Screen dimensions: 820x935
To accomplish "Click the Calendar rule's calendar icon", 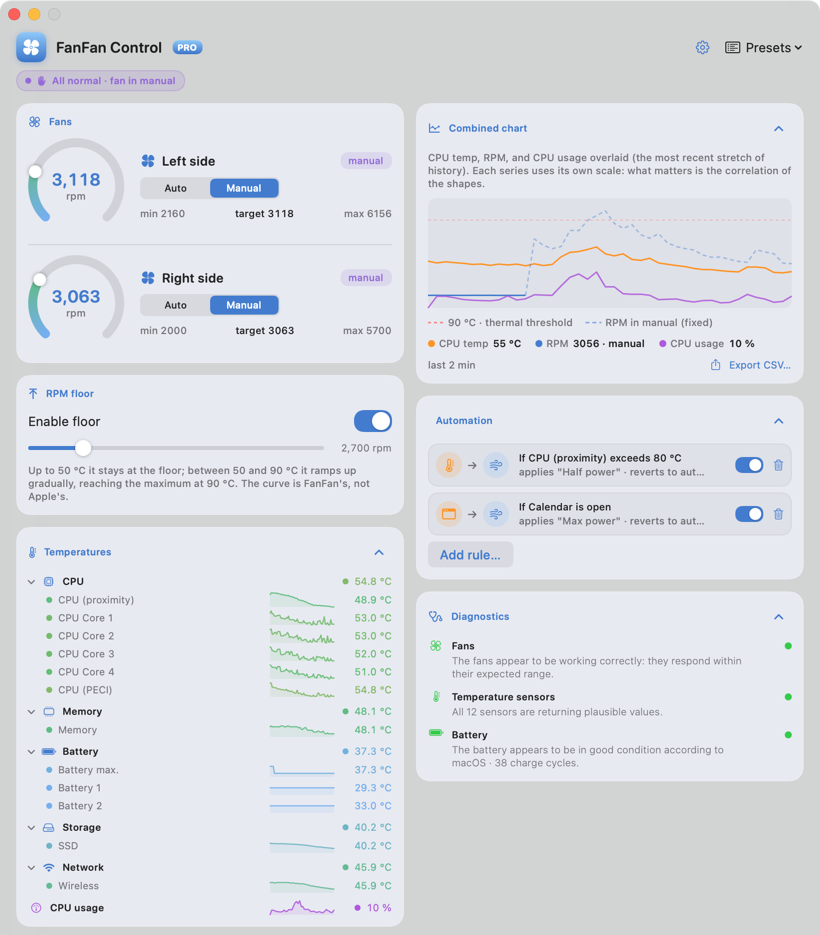I will coord(449,514).
